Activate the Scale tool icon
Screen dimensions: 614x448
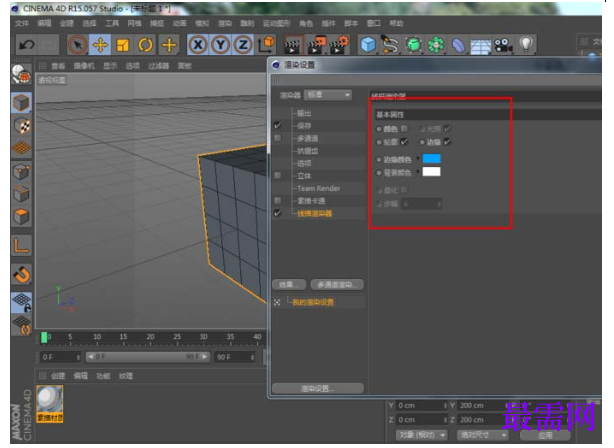(123, 45)
